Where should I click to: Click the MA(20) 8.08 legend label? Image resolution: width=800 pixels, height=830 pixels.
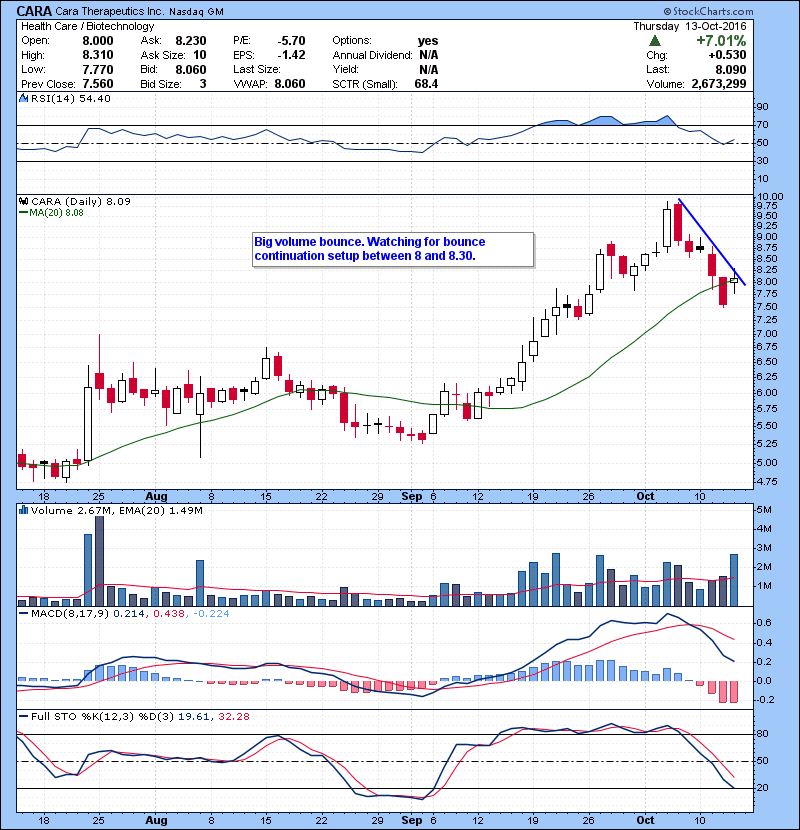tap(51, 213)
